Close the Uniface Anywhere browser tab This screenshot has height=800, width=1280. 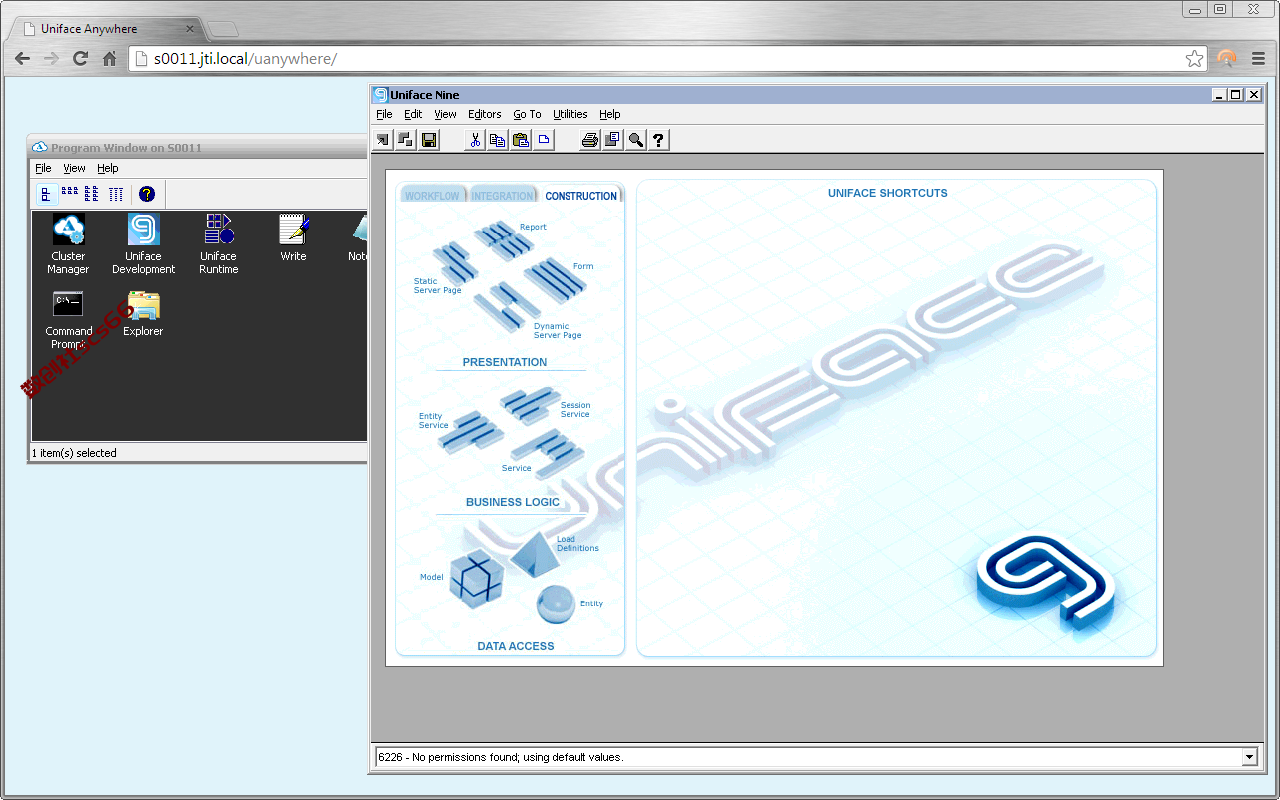[190, 29]
